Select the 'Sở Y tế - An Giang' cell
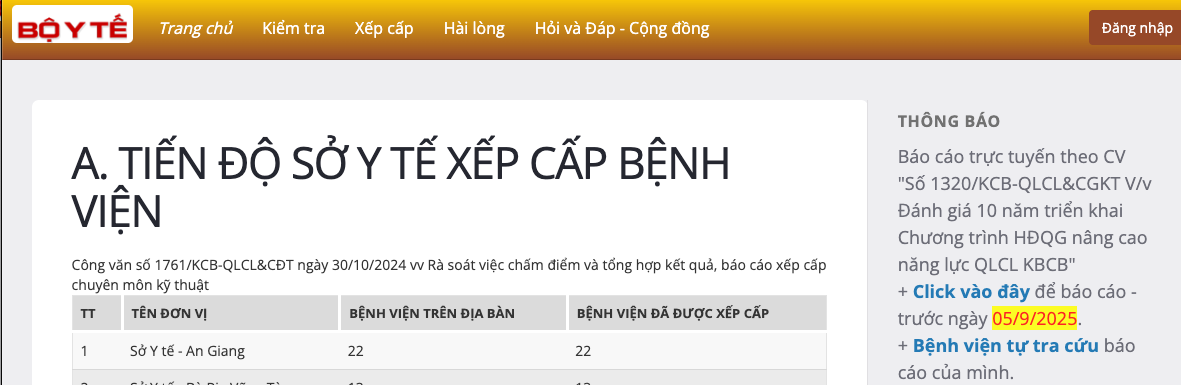Image resolution: width=1181 pixels, height=385 pixels. tap(230, 350)
